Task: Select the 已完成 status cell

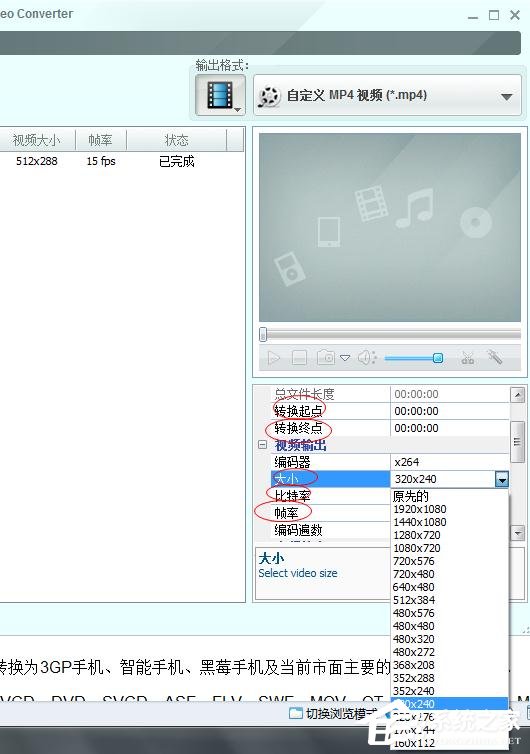Action: point(177,161)
